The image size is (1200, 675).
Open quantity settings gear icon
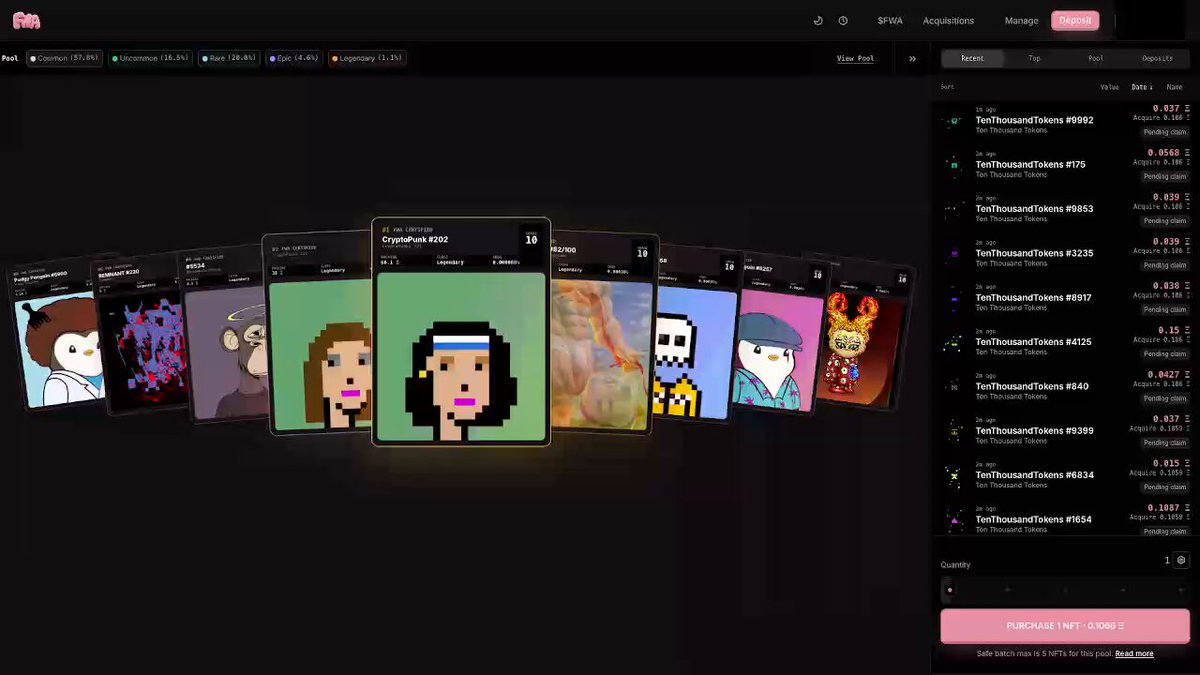coord(1181,561)
